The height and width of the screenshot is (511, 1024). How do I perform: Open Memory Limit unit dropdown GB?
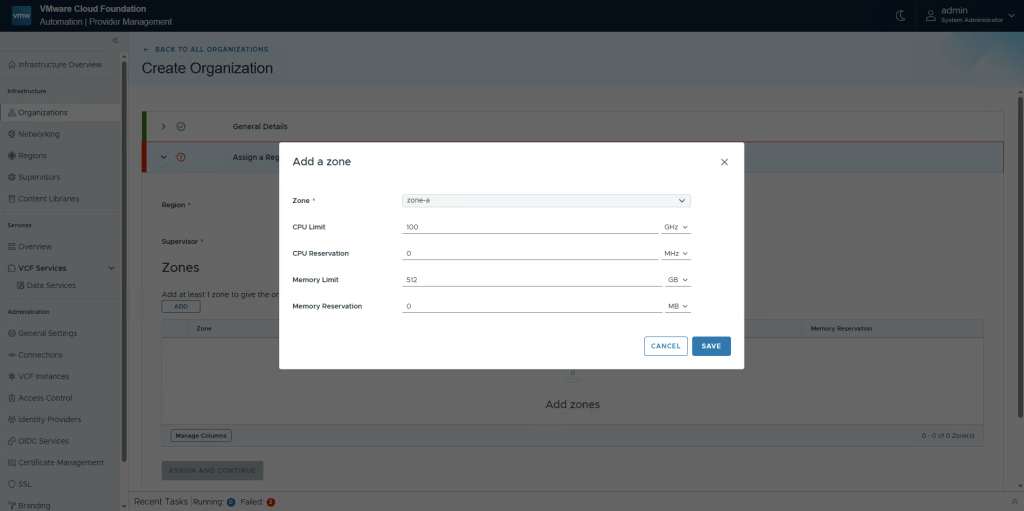(x=678, y=280)
